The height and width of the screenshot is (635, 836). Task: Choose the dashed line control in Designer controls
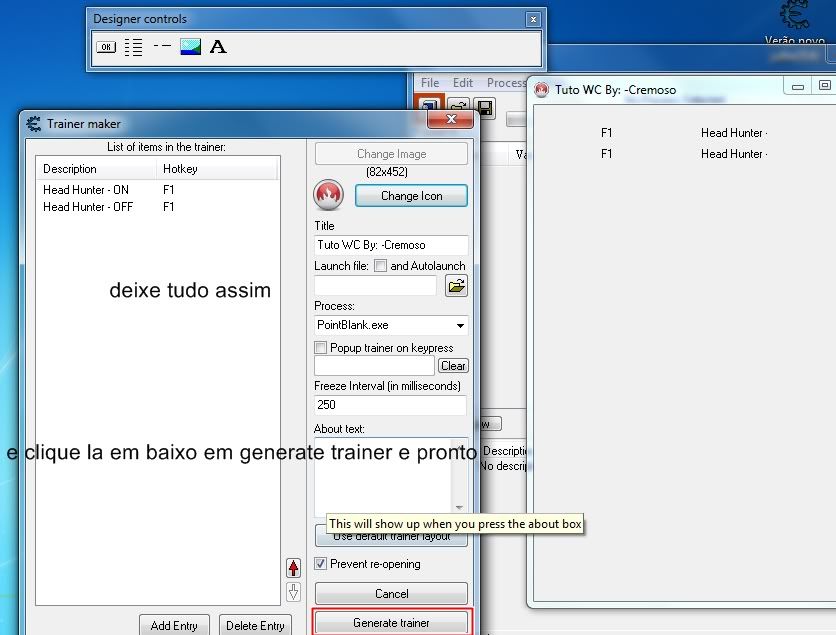(x=162, y=47)
